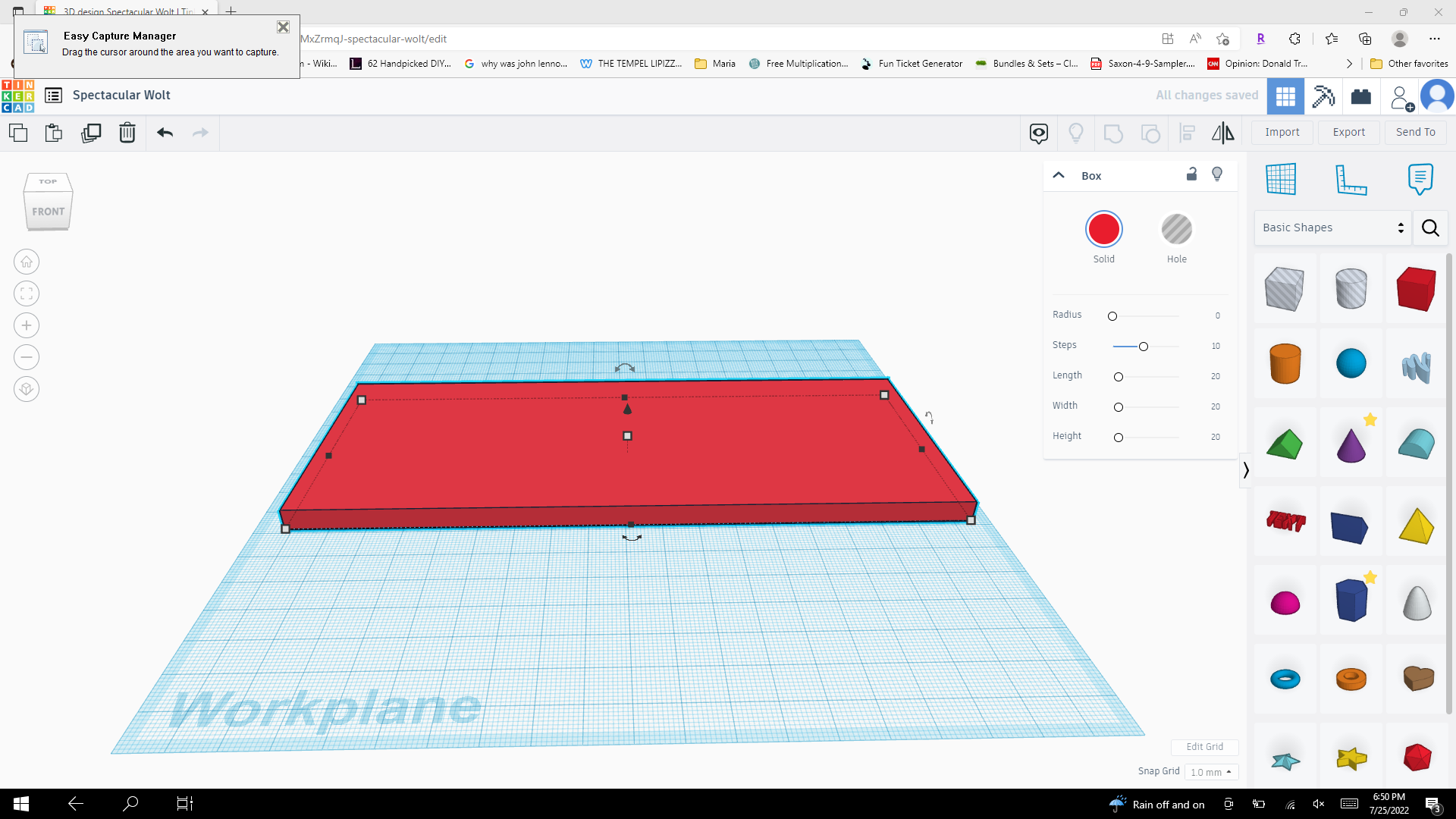This screenshot has height=819, width=1456.
Task: Collapse the shapes panel side arrow
Action: coord(1245,470)
